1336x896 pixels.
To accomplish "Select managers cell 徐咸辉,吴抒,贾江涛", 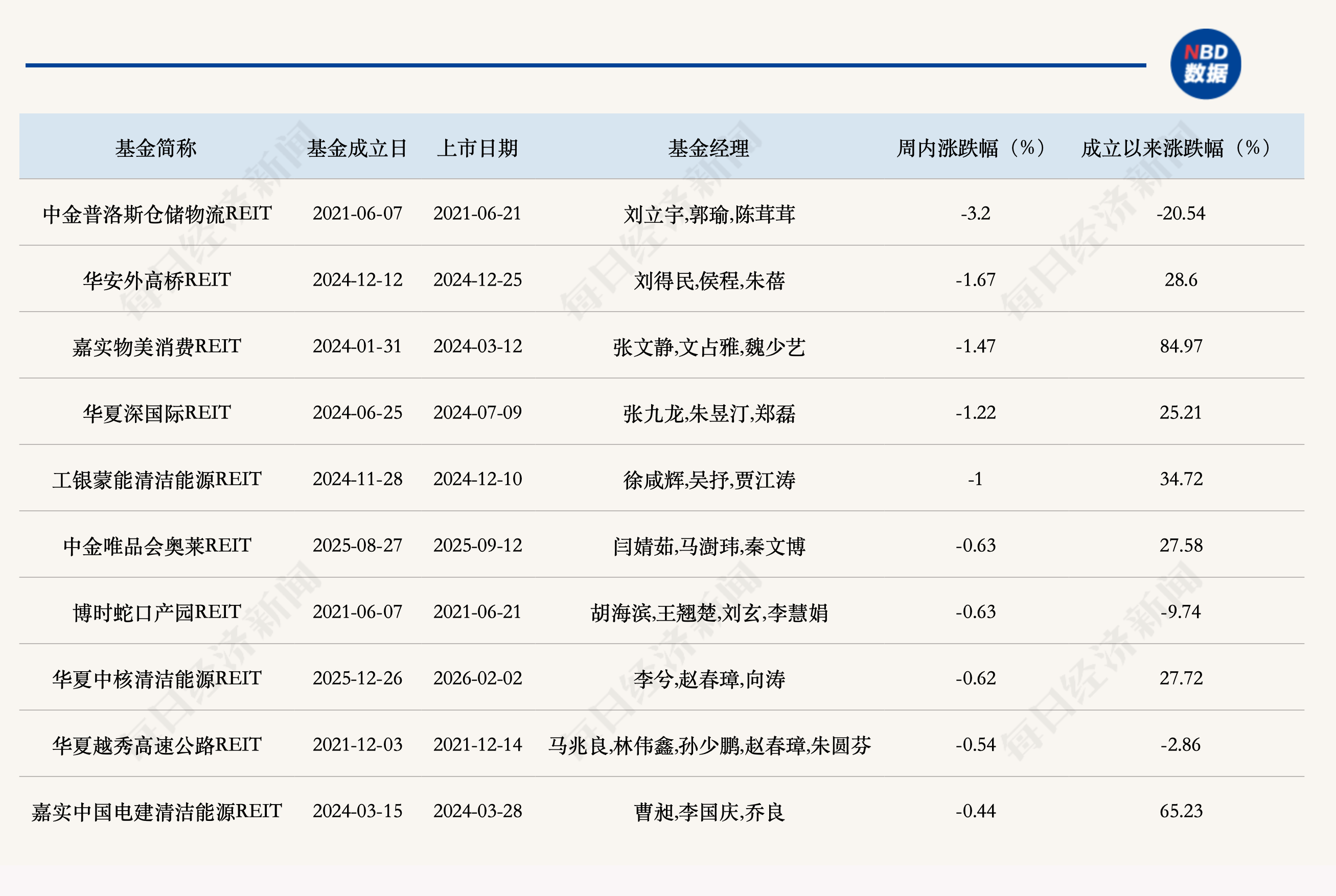I will click(x=709, y=480).
